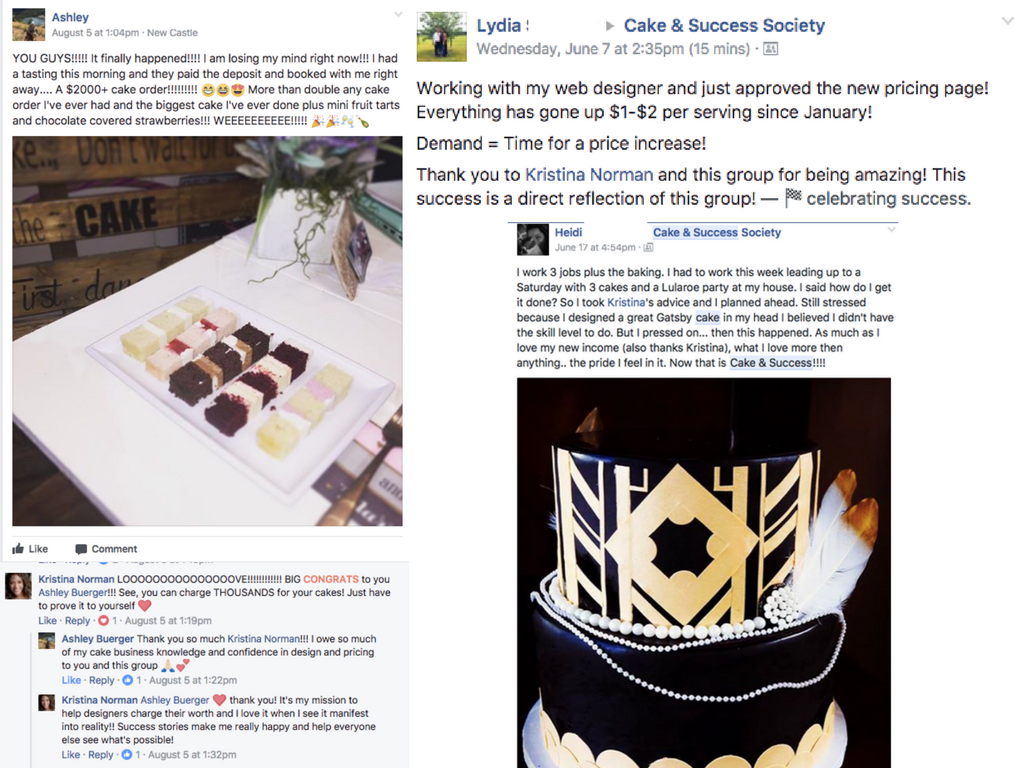Click the like reaction count on Ashley's reply
Viewport: 1024px width, 768px height.
point(133,680)
